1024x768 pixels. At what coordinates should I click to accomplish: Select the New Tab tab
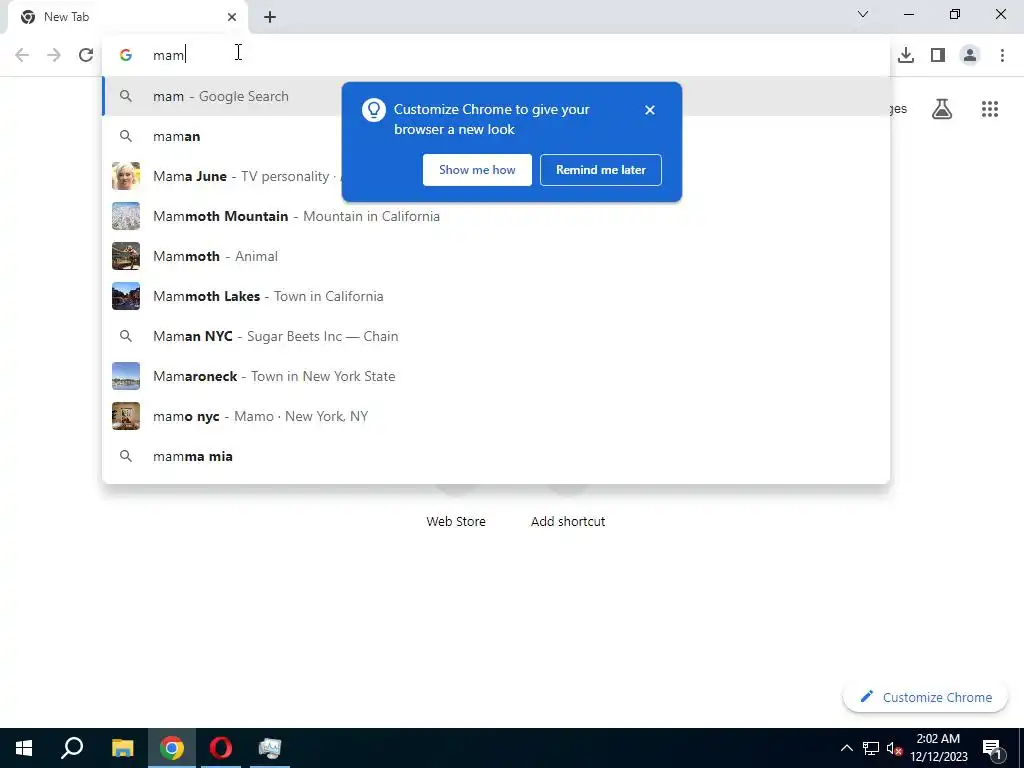pyautogui.click(x=128, y=17)
